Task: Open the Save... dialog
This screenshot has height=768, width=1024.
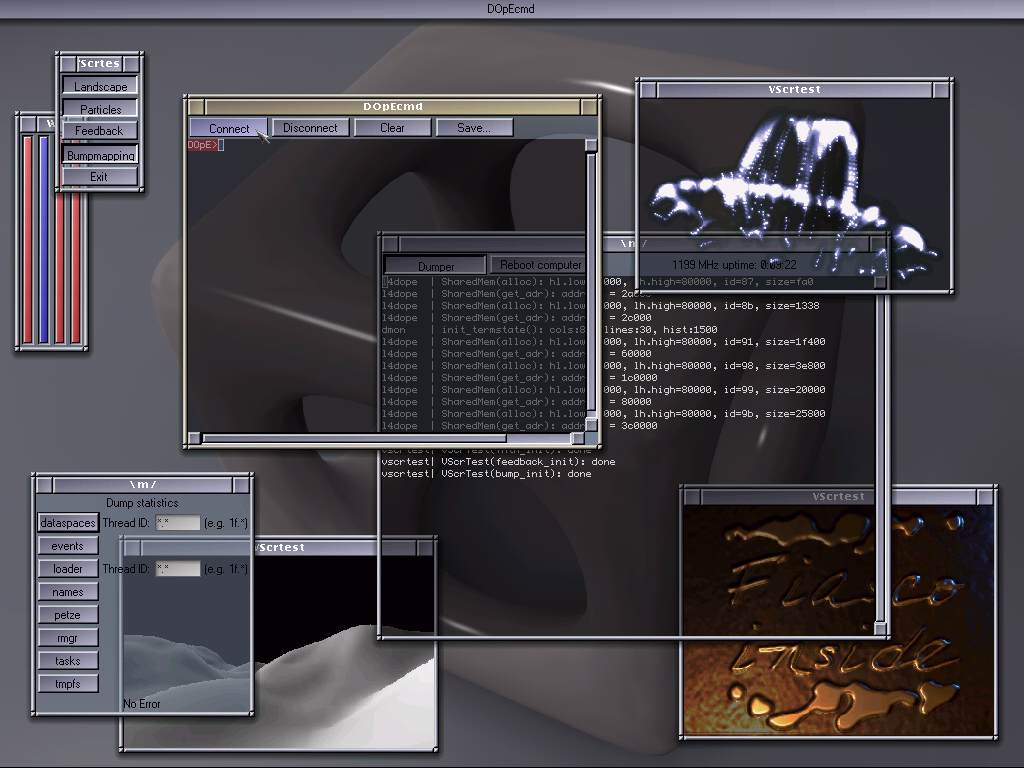Action: point(473,128)
